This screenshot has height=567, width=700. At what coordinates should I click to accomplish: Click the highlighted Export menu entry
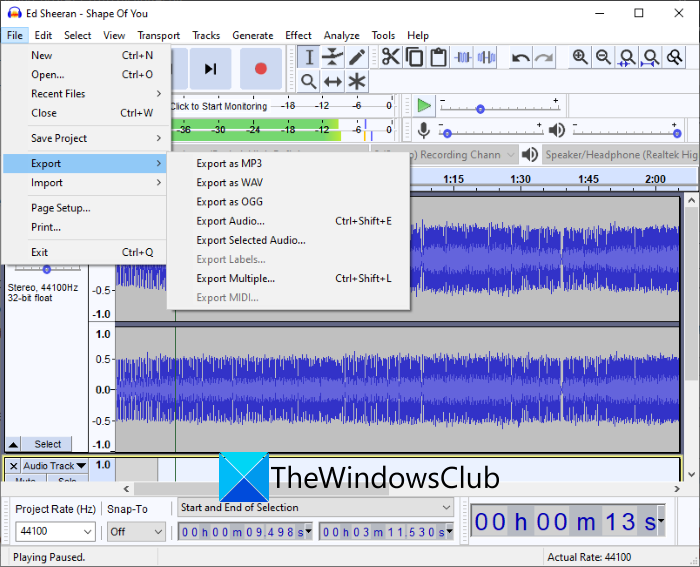click(x=85, y=163)
